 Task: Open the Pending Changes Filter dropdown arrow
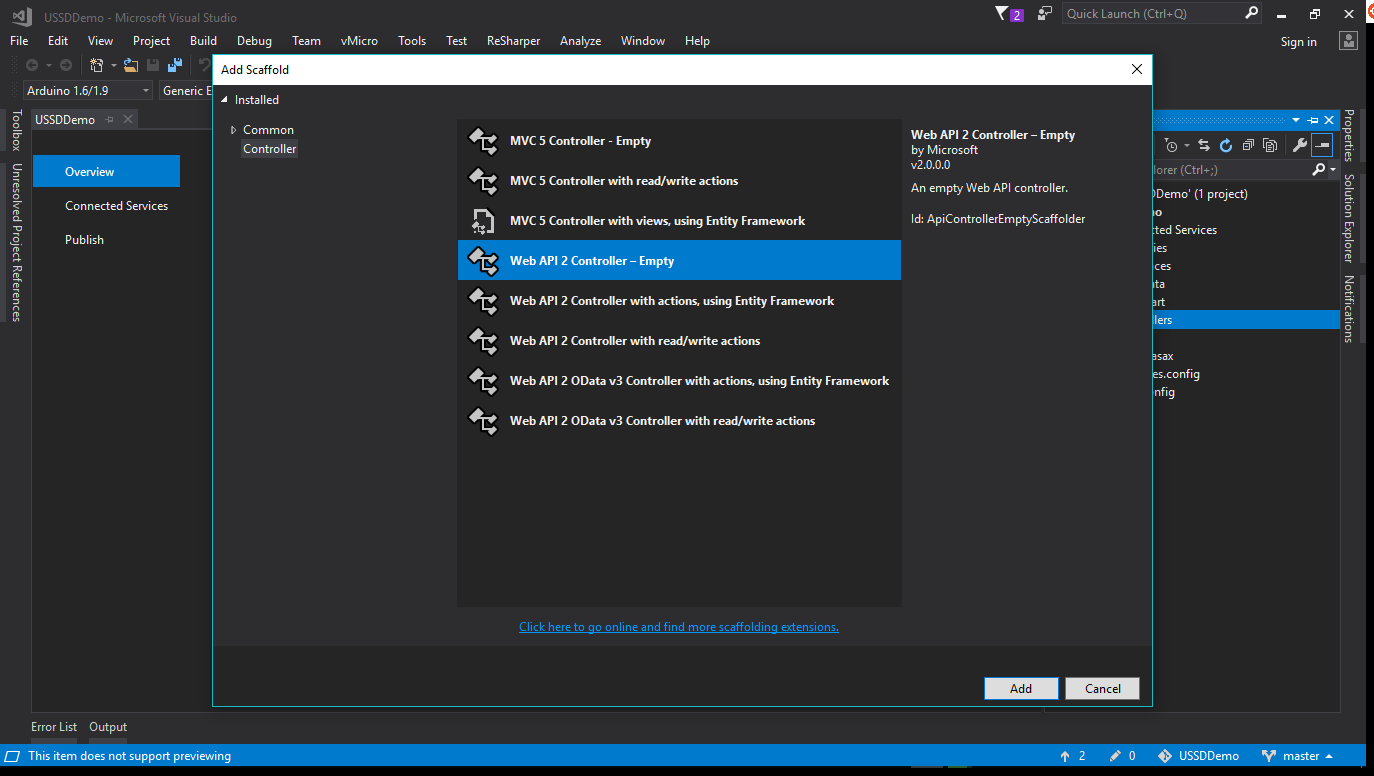coord(1186,145)
